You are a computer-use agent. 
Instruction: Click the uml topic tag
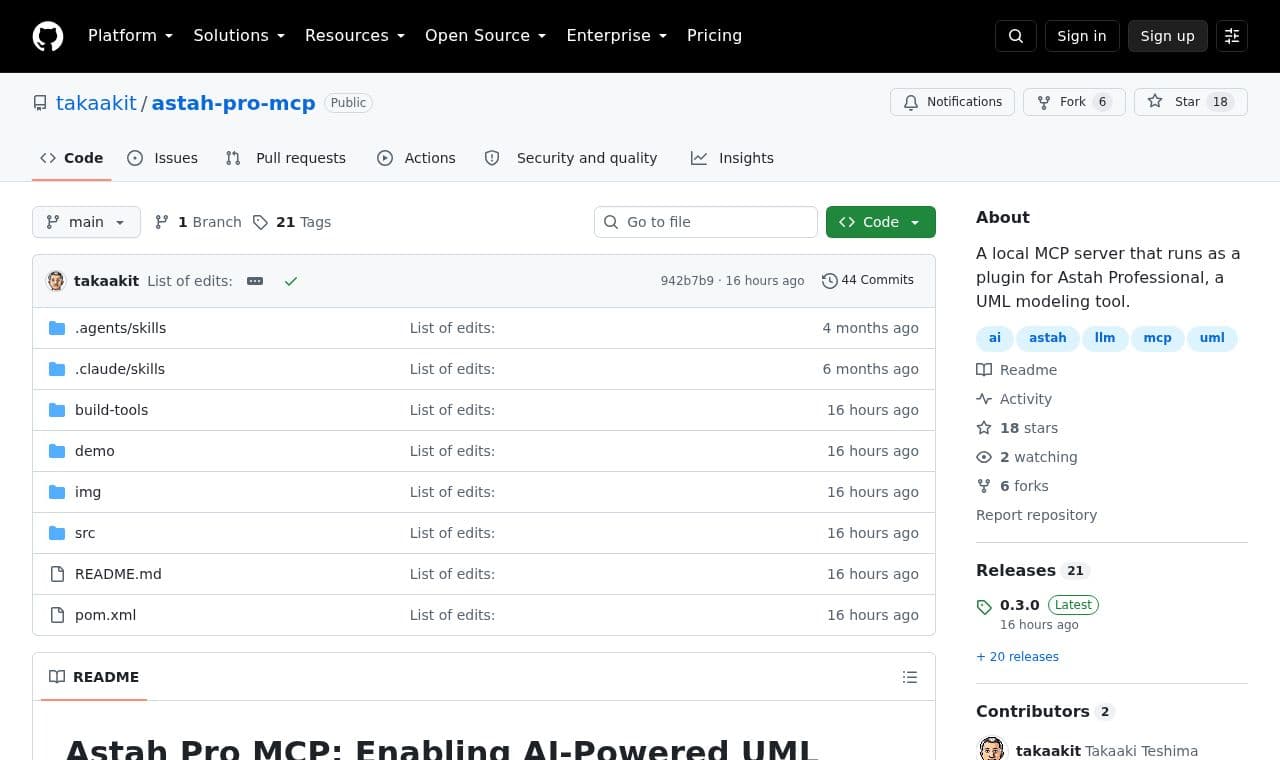click(1212, 338)
